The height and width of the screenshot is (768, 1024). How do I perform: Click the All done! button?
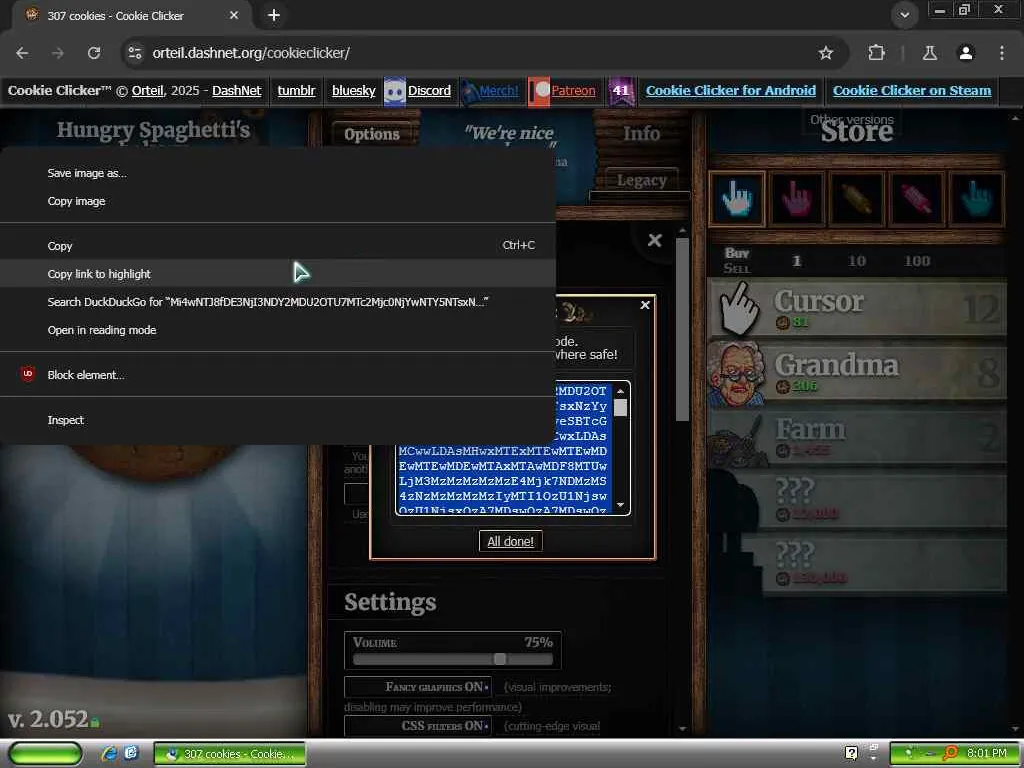click(511, 541)
